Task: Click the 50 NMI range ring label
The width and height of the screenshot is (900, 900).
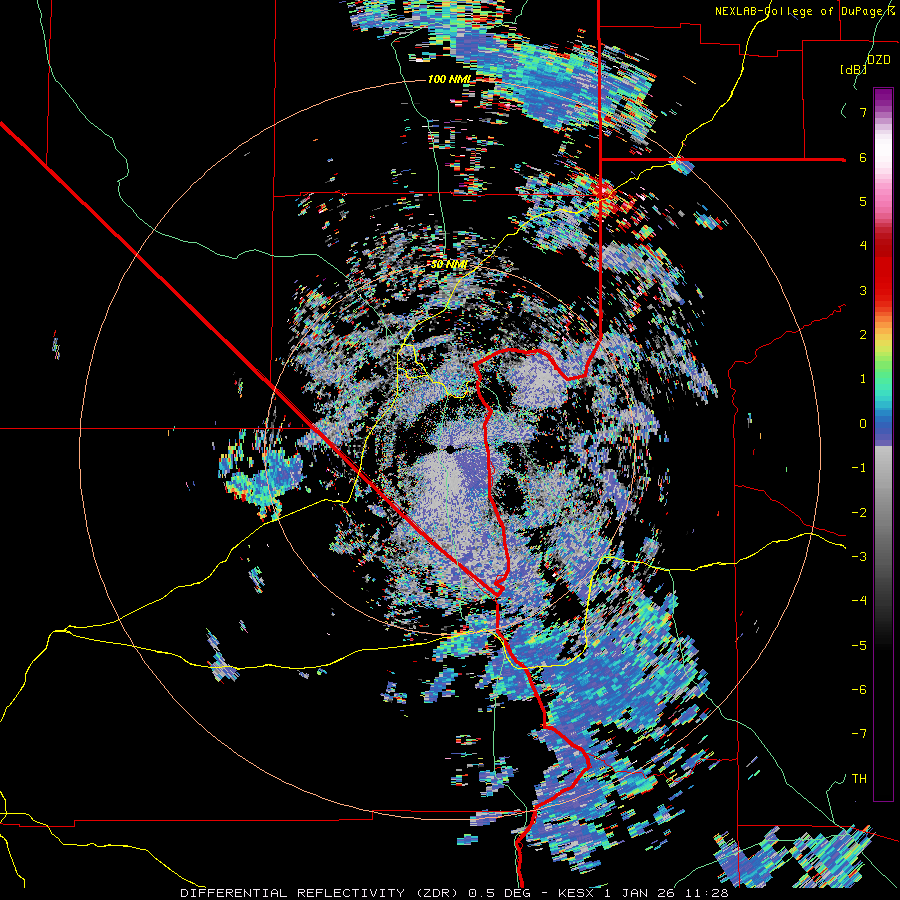Action: point(449,265)
